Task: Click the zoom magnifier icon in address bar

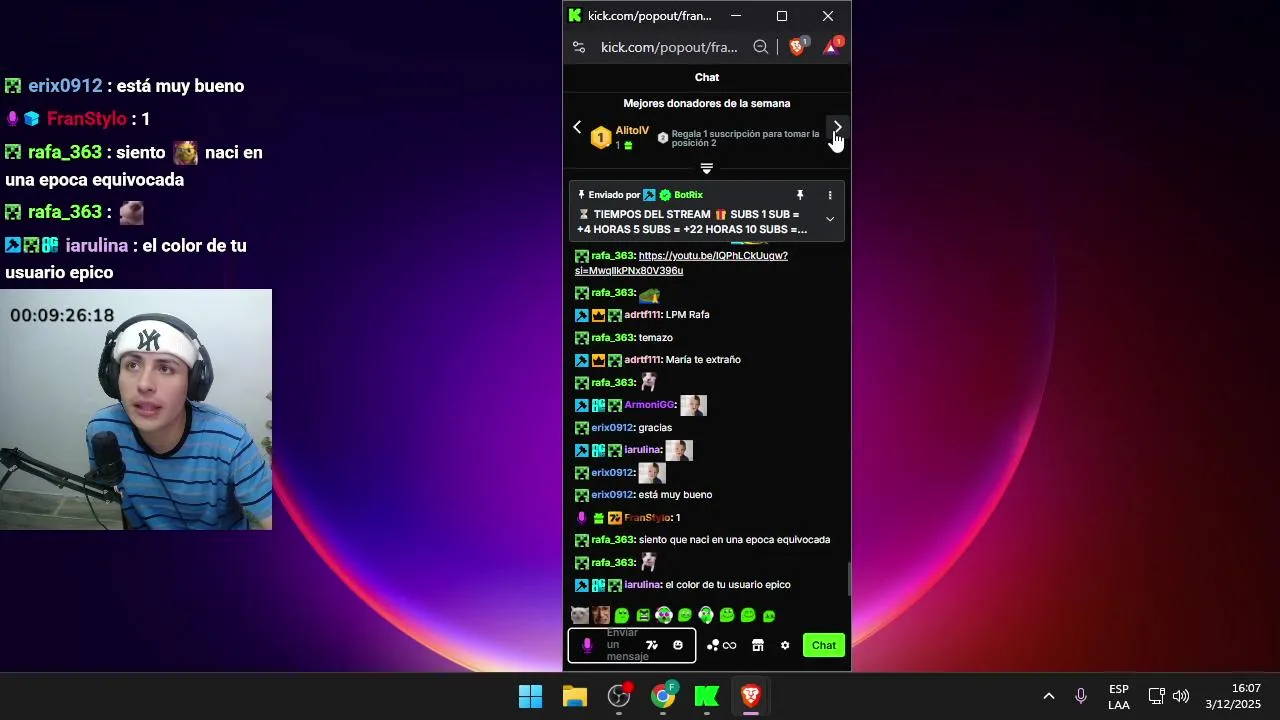Action: click(761, 47)
